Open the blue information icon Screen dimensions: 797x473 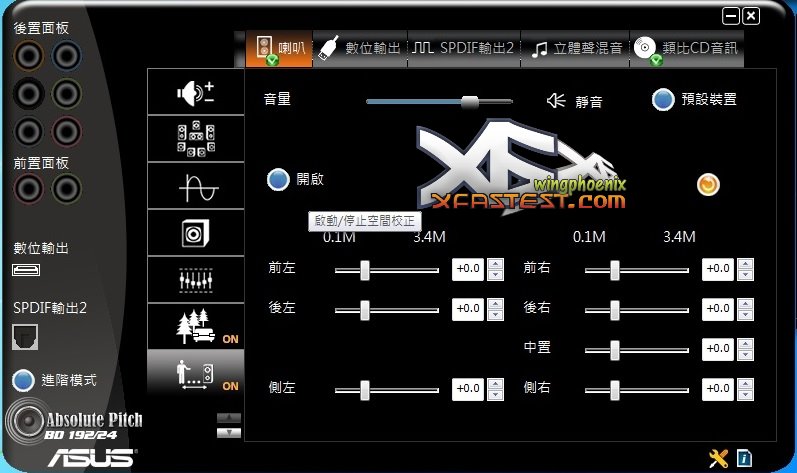click(744, 458)
